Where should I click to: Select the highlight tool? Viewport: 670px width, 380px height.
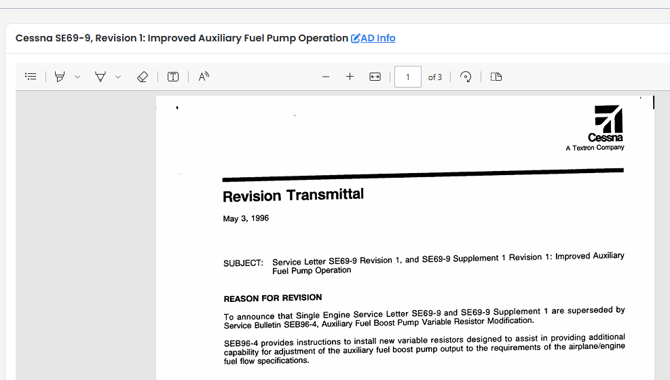[x=60, y=77]
